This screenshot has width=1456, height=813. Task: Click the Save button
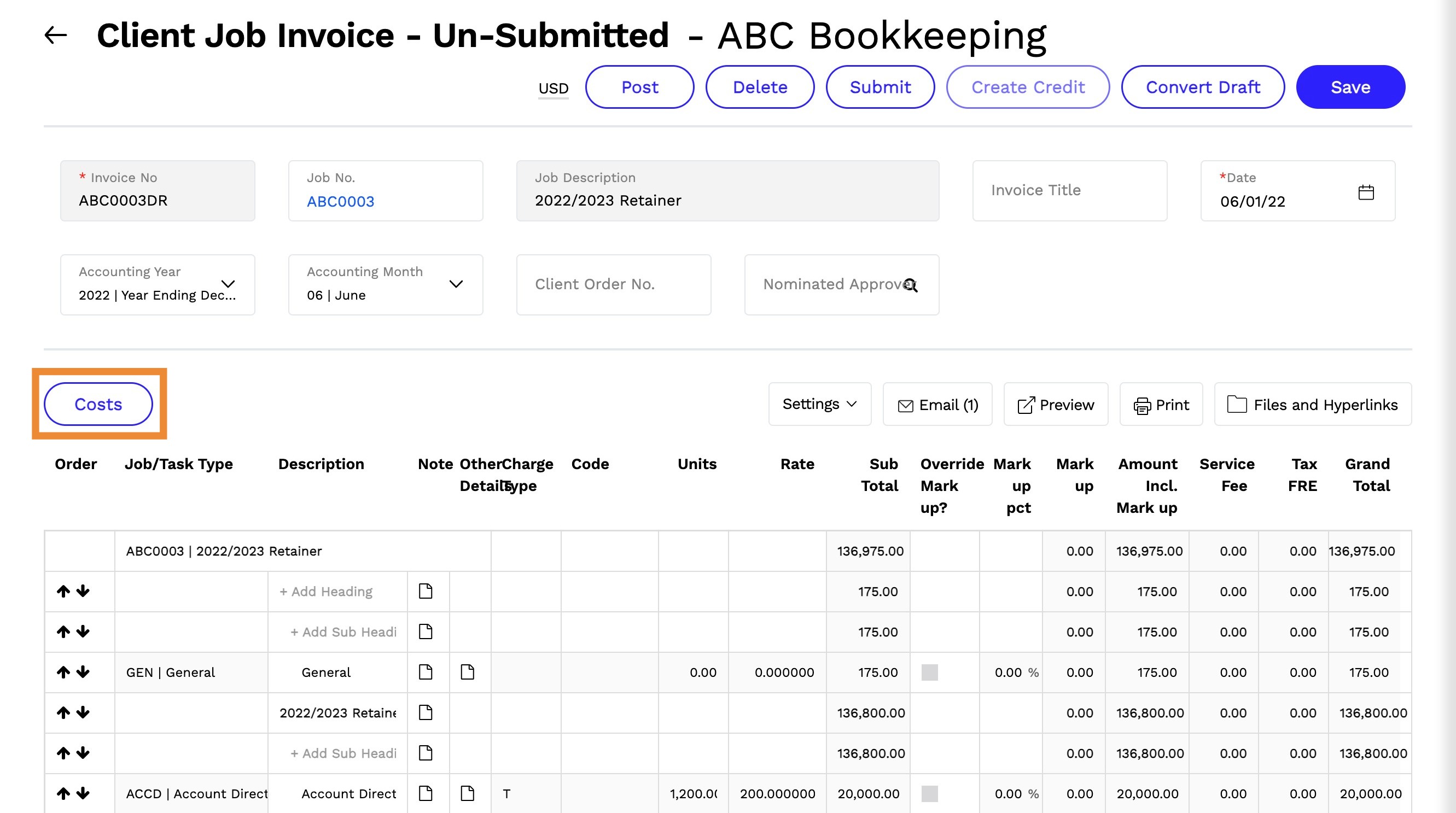[1350, 87]
